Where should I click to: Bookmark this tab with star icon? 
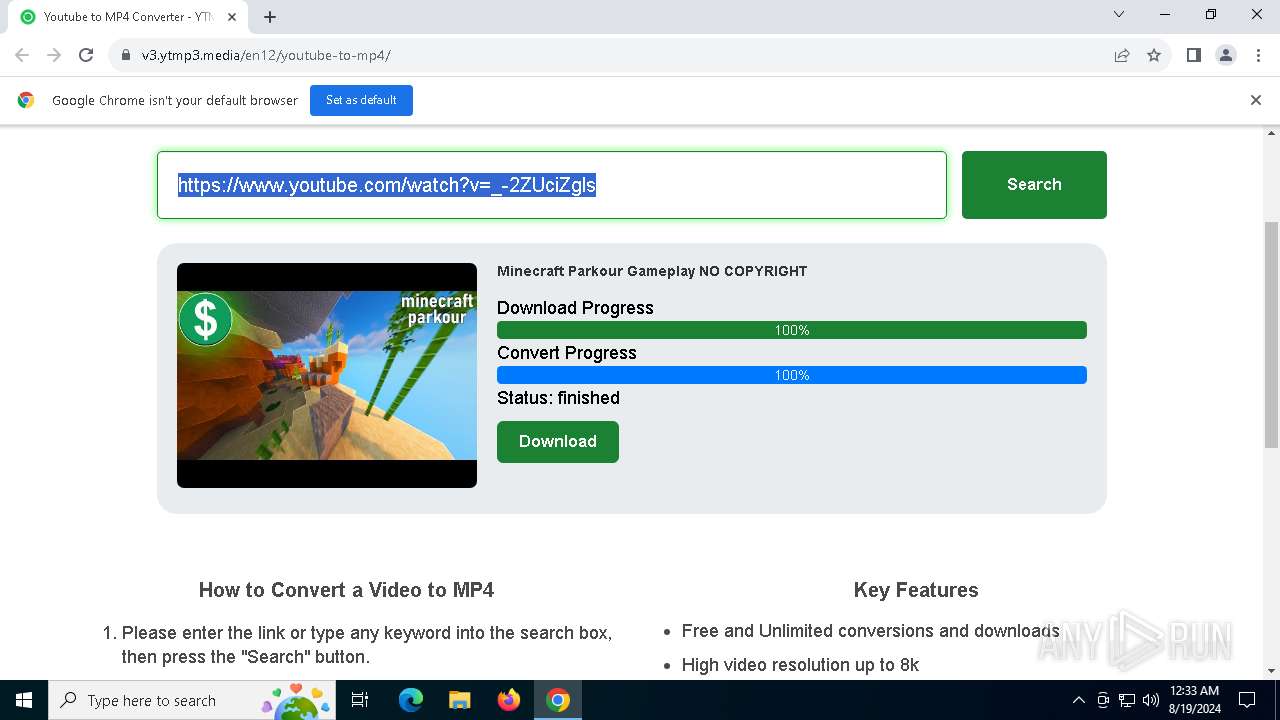pos(1154,55)
